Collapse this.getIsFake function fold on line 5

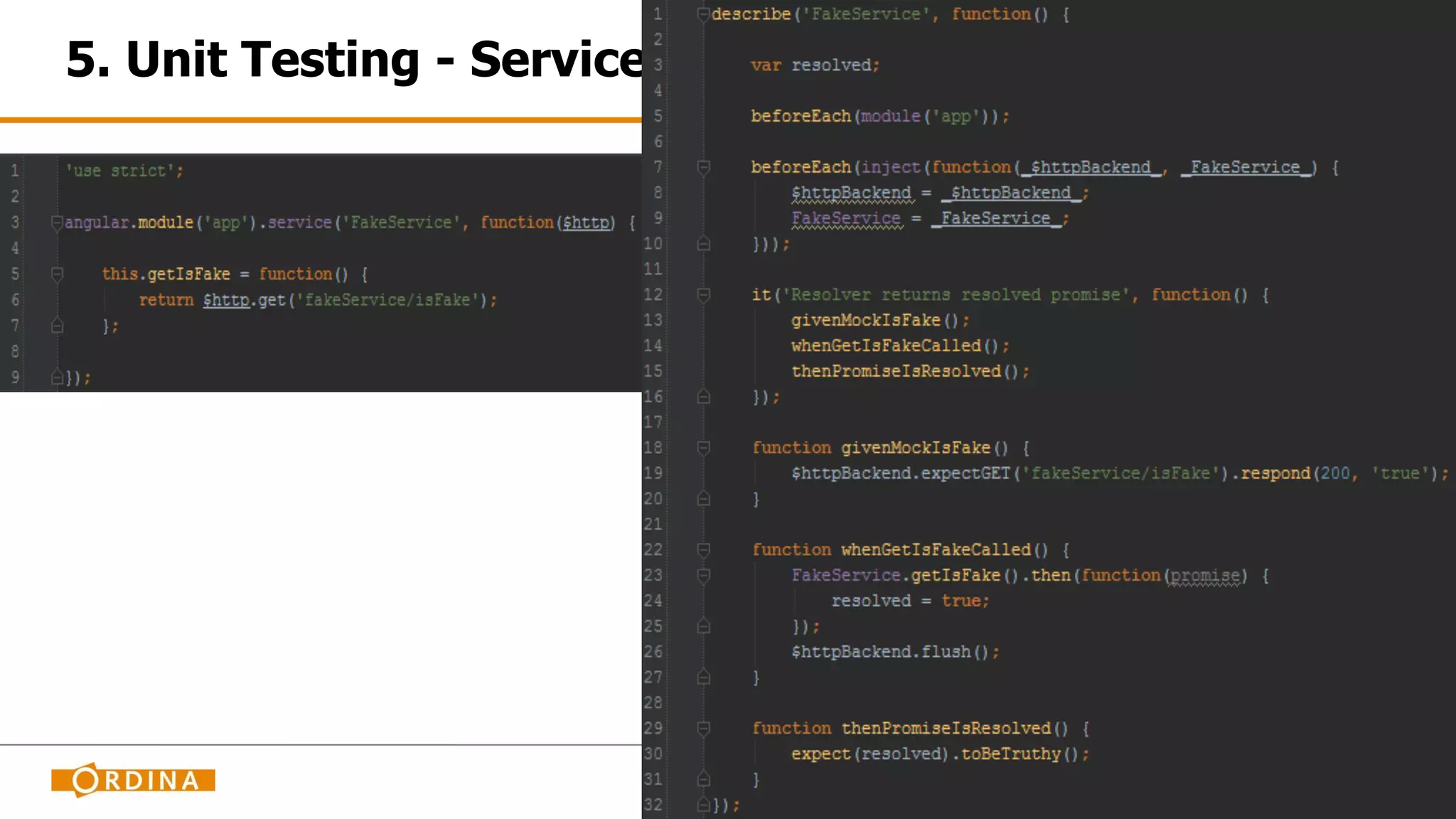[x=57, y=274]
